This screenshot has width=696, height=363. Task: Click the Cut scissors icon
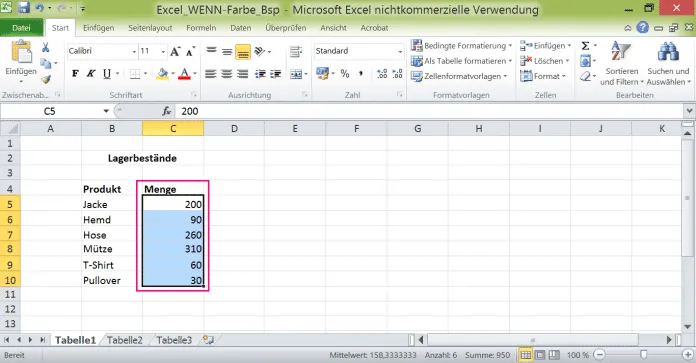pos(45,47)
